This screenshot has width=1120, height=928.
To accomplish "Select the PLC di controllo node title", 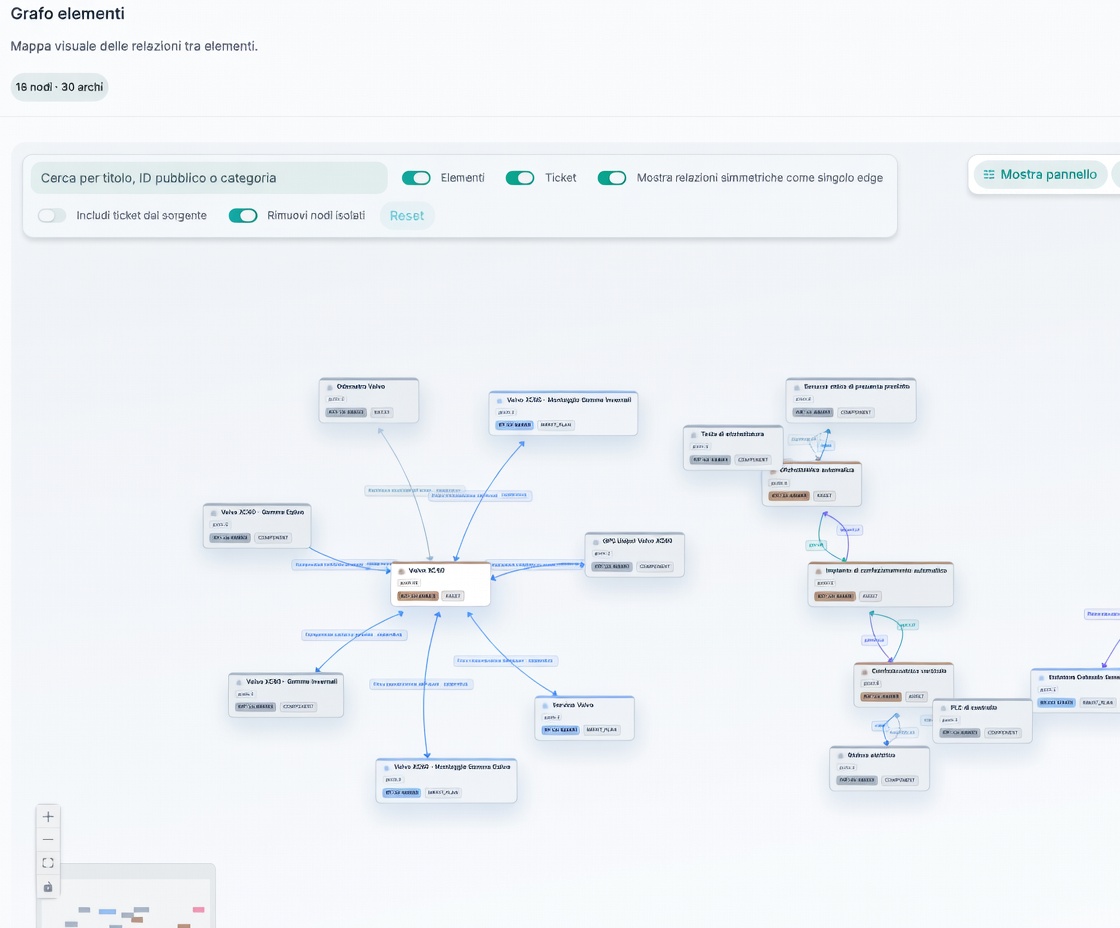I will point(974,708).
